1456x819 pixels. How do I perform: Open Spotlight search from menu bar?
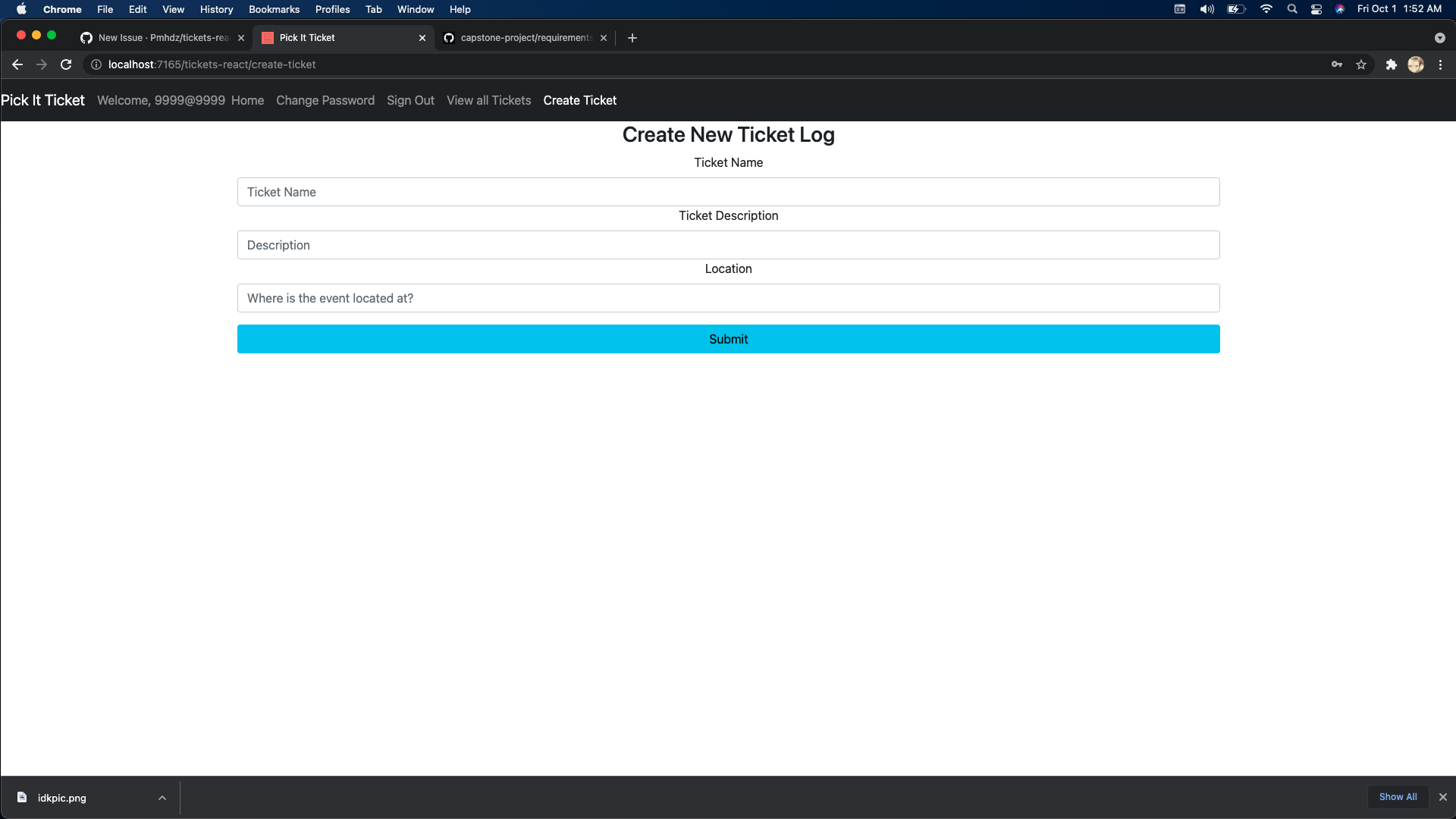click(1291, 9)
